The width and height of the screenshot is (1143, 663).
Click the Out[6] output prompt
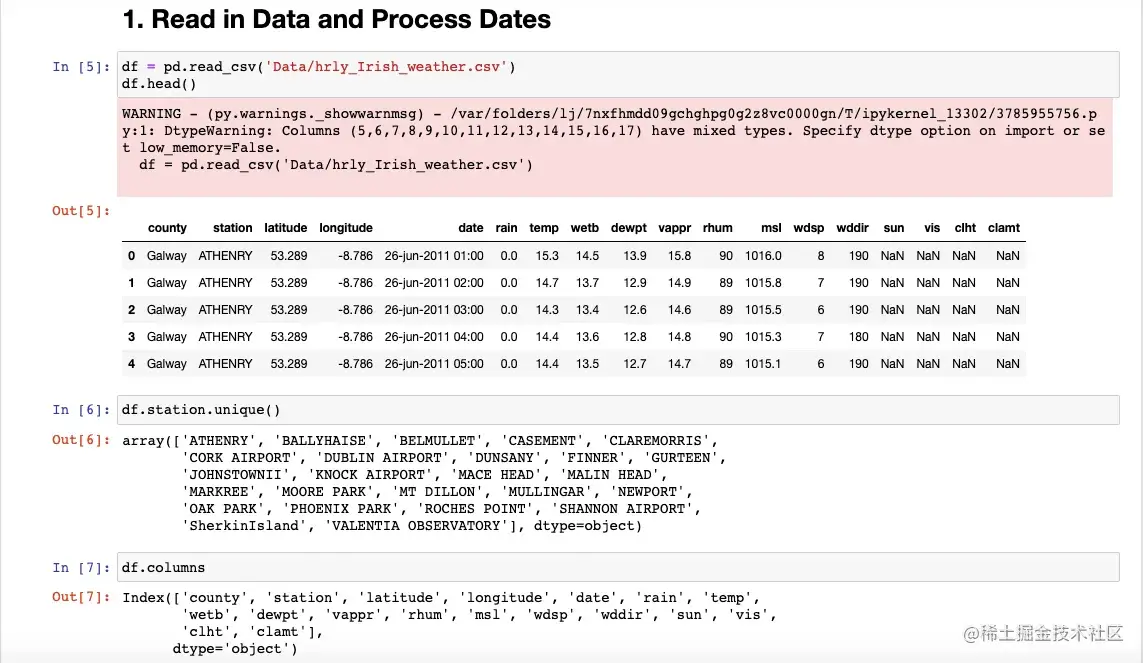pos(80,441)
